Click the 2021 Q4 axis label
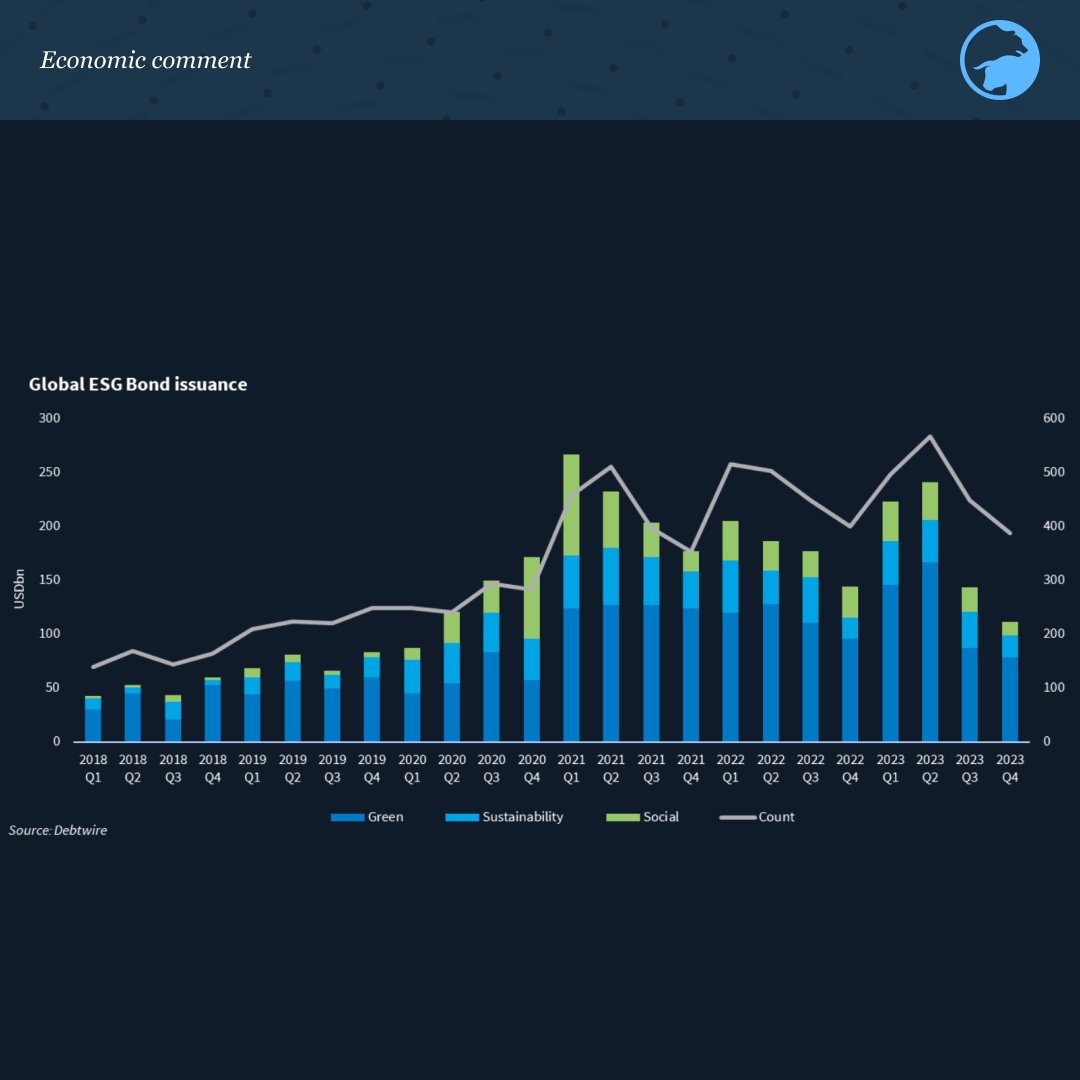The width and height of the screenshot is (1080, 1080). tap(691, 768)
